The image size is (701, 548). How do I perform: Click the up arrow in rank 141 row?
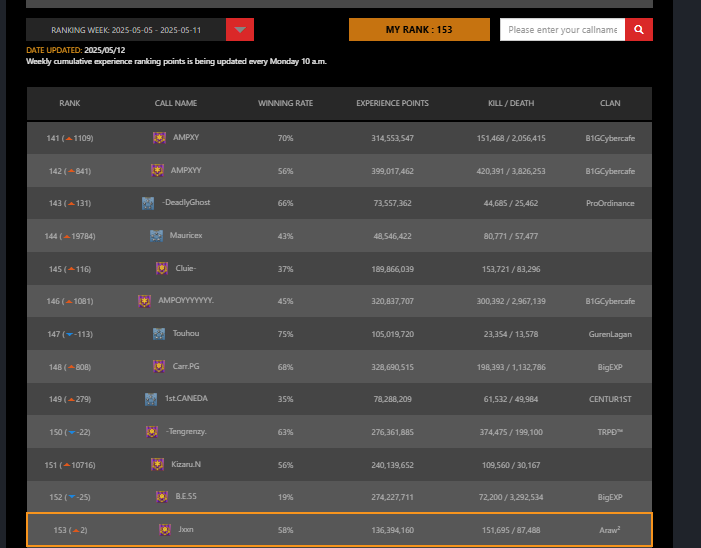(x=69, y=139)
